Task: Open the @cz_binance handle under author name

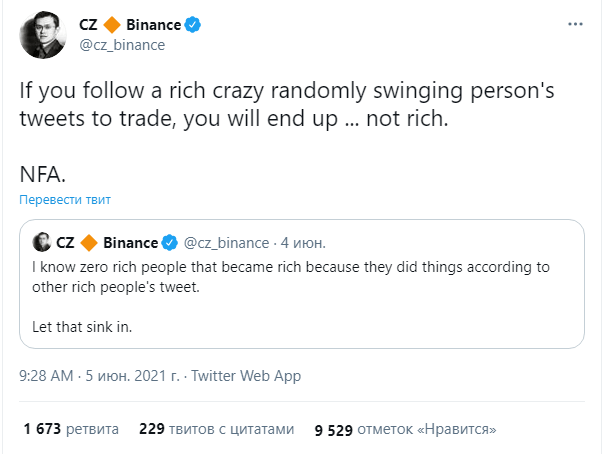Action: (x=122, y=45)
